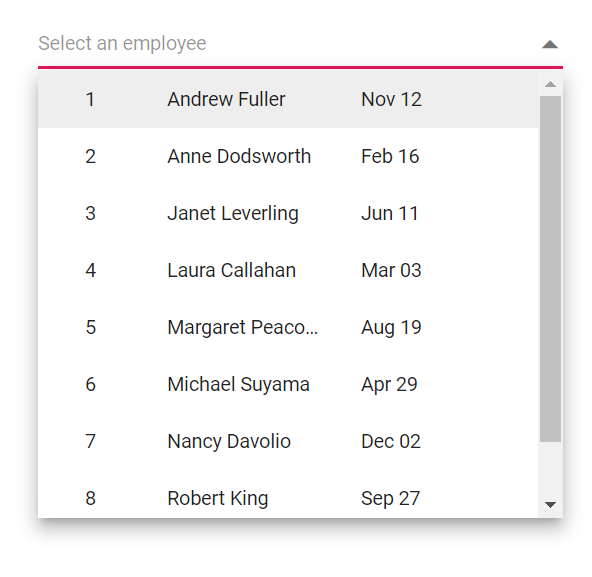The height and width of the screenshot is (577, 592).
Task: Pick Nancy Davolio
Action: point(229,441)
